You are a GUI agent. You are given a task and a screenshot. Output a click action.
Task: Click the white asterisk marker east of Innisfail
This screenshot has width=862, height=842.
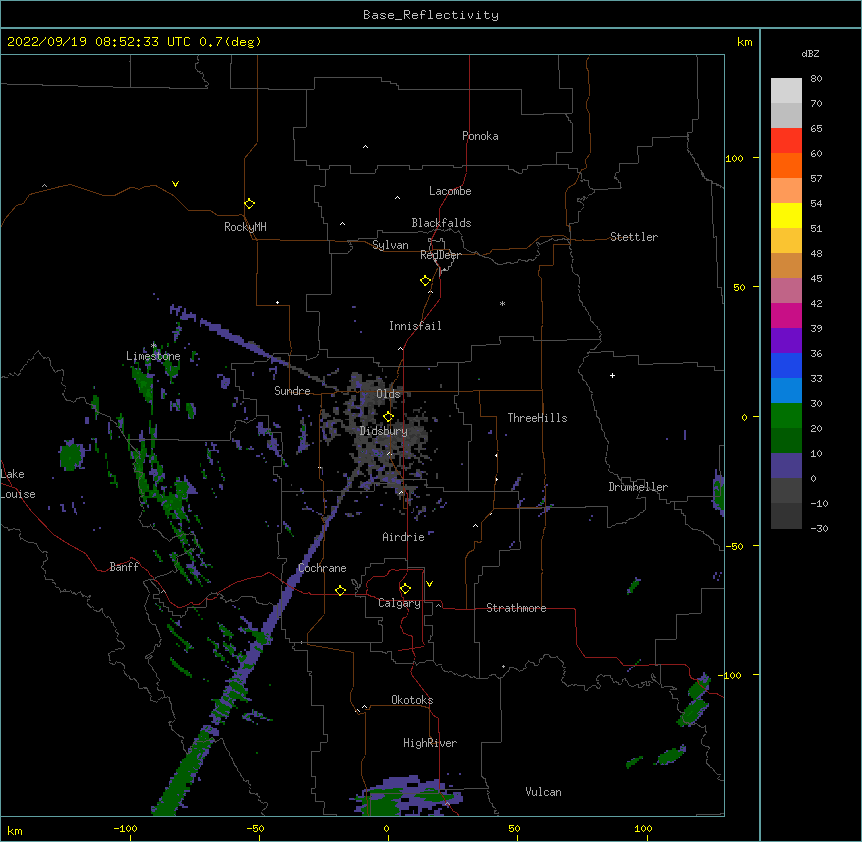point(502,303)
